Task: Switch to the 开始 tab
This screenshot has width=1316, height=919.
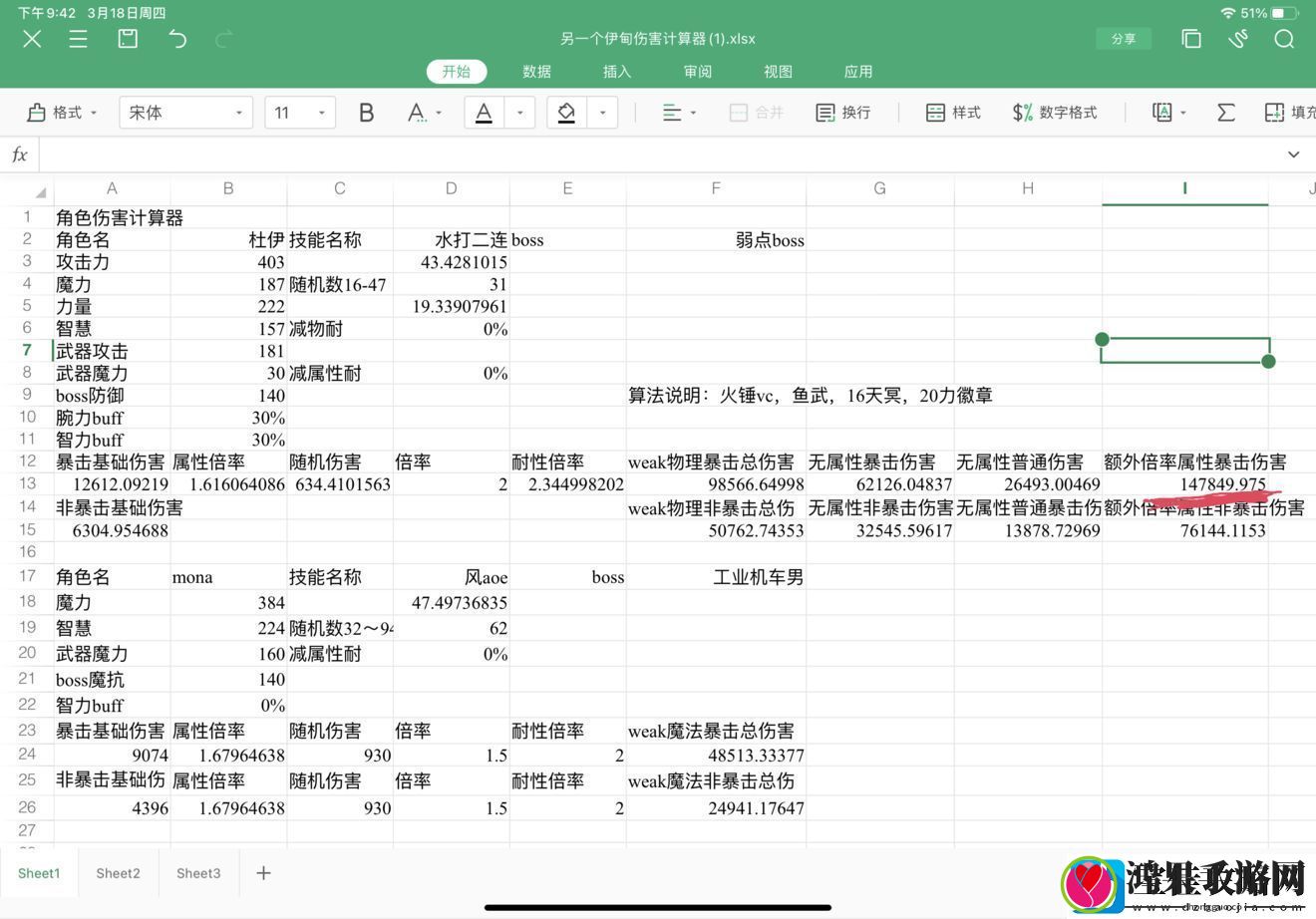Action: pyautogui.click(x=457, y=72)
